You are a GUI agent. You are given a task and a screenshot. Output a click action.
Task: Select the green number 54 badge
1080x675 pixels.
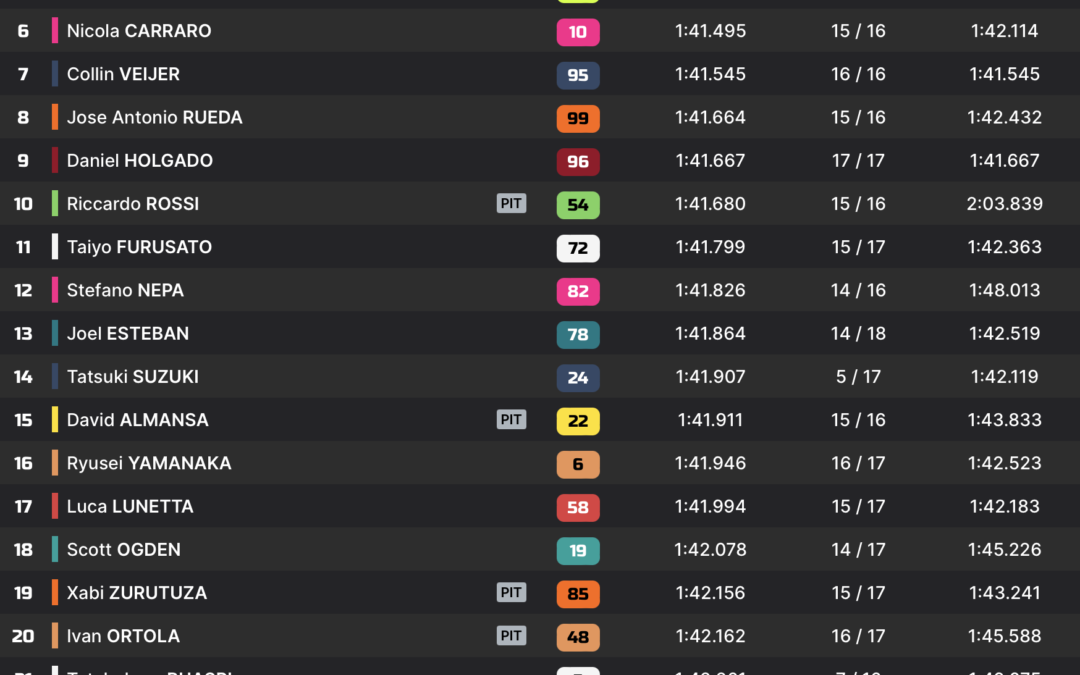tap(578, 205)
